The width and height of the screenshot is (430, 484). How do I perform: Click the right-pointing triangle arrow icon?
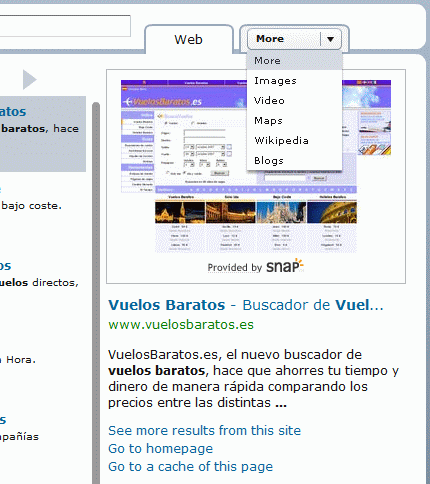click(x=29, y=80)
